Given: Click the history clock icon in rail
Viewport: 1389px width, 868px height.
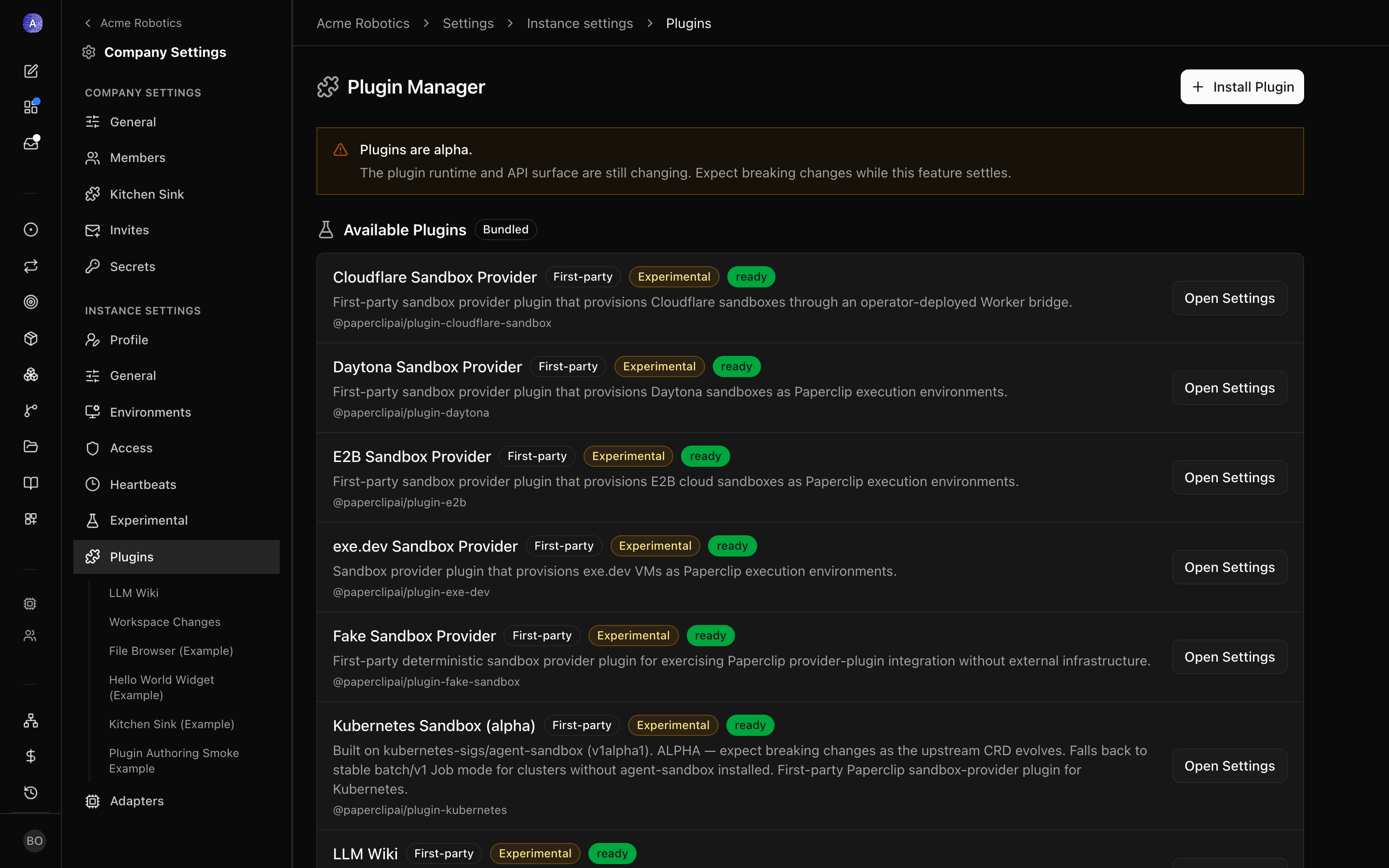Looking at the screenshot, I should tap(31, 792).
